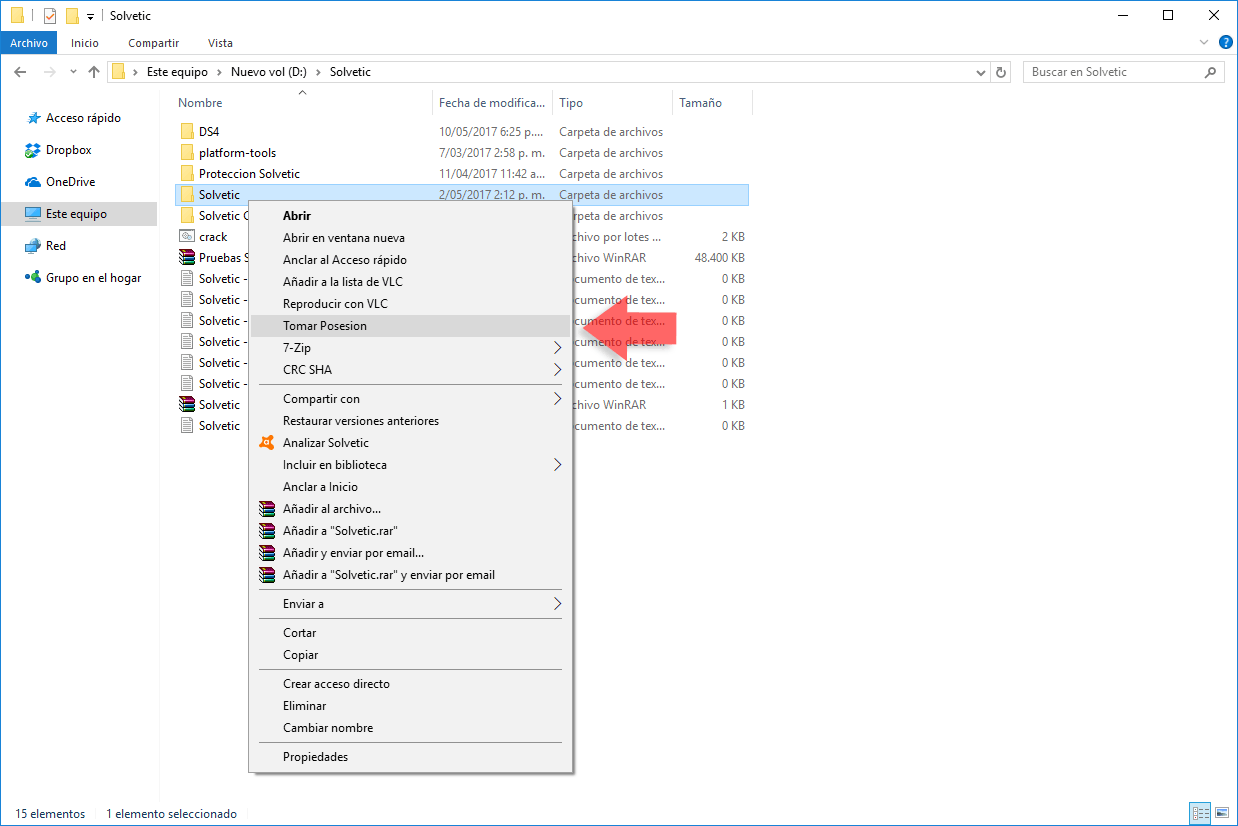
Task: Select Acceso rápido in navigation pane
Action: (x=83, y=118)
